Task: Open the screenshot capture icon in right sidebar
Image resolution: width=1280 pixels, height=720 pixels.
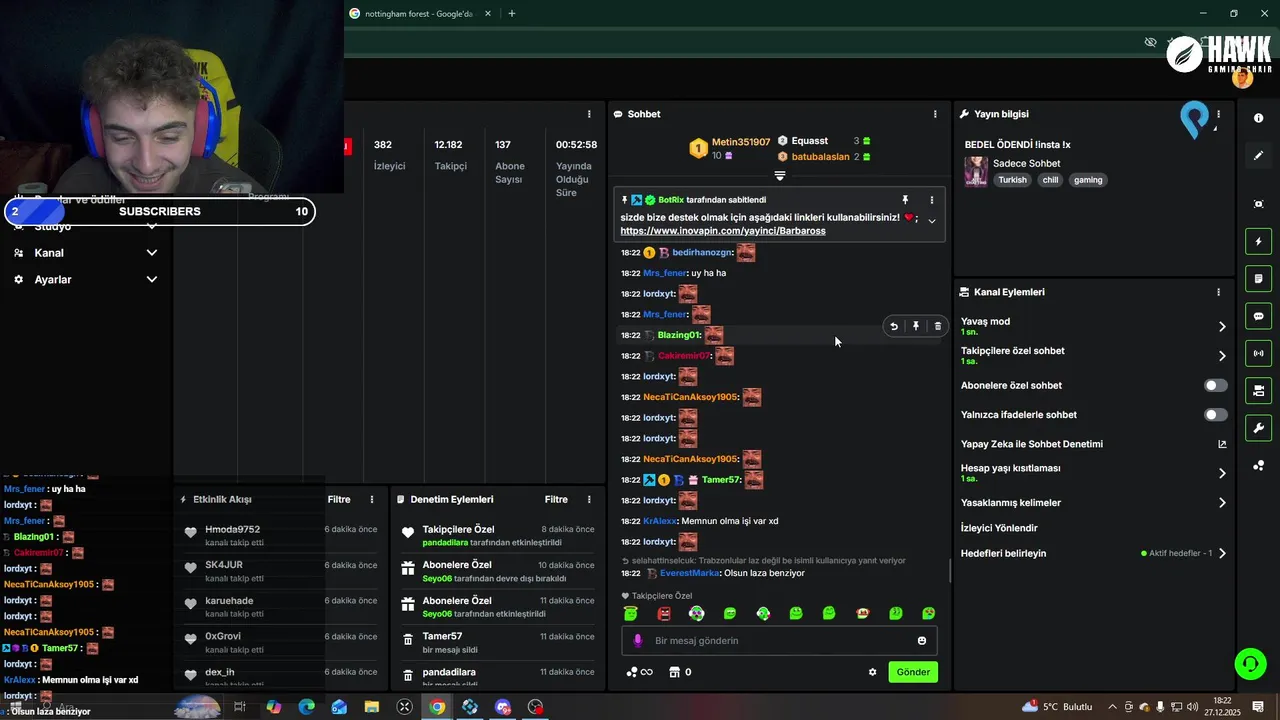Action: tap(1258, 204)
